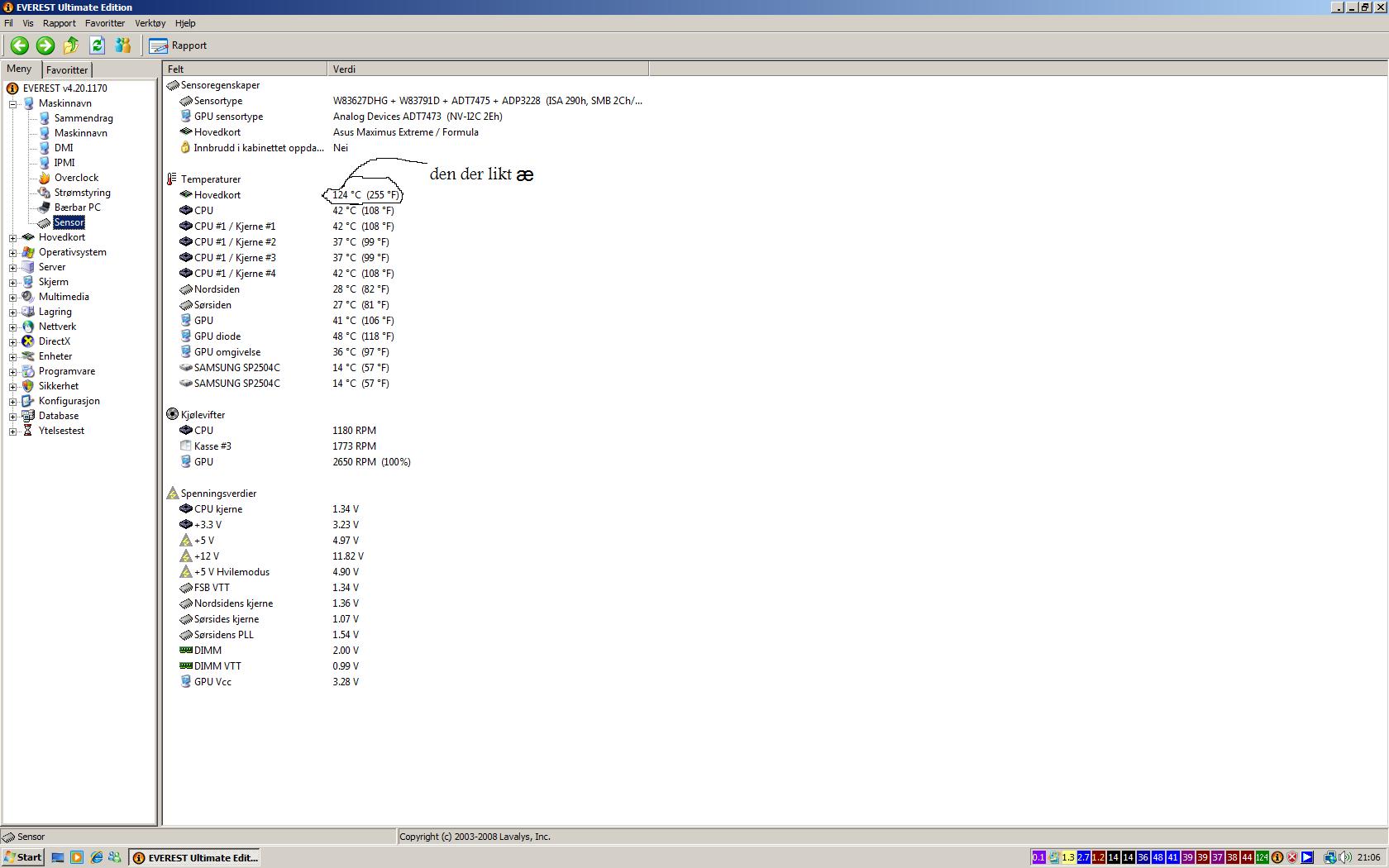Click the Konfigurasjon icon in tree
Viewport: 1389px width, 868px height.
click(x=28, y=401)
